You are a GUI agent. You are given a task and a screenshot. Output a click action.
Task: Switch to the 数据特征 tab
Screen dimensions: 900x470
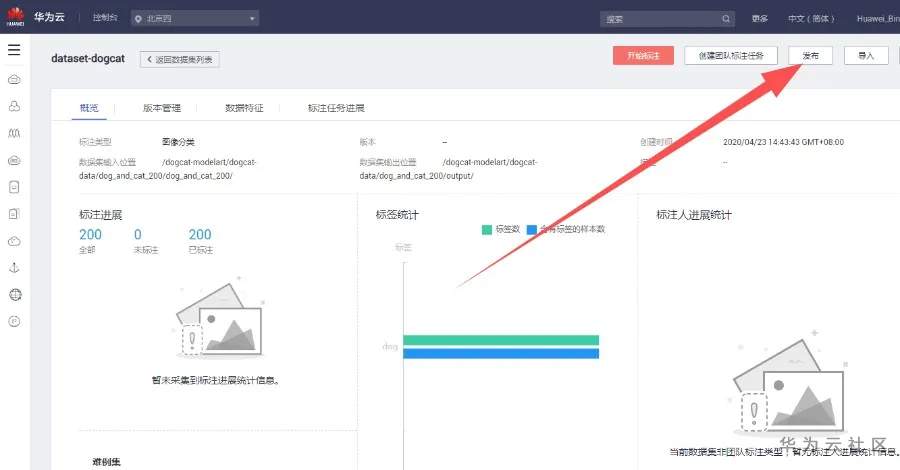click(244, 108)
